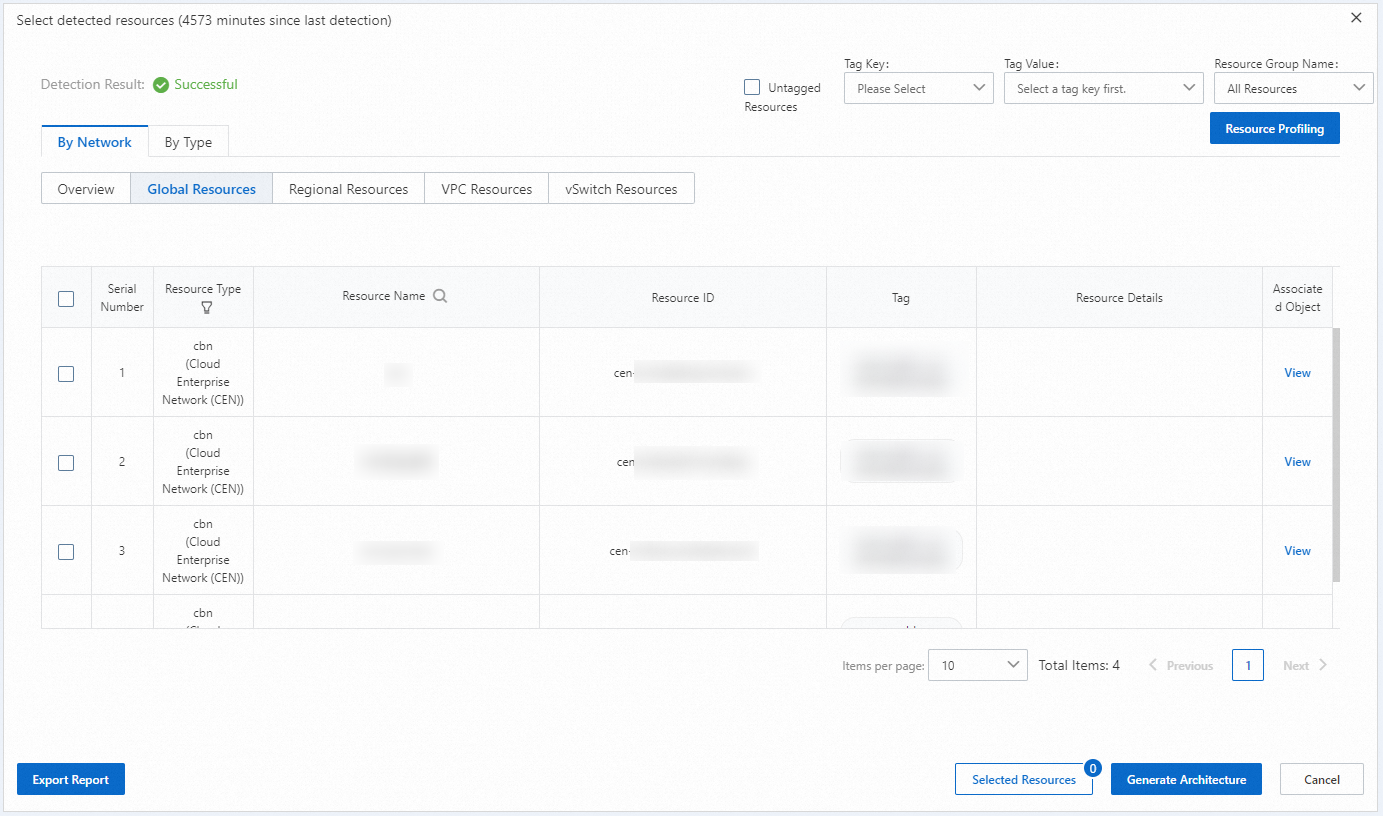Open the vSwitch Resources sub-tab
The image size is (1383, 816).
621,189
